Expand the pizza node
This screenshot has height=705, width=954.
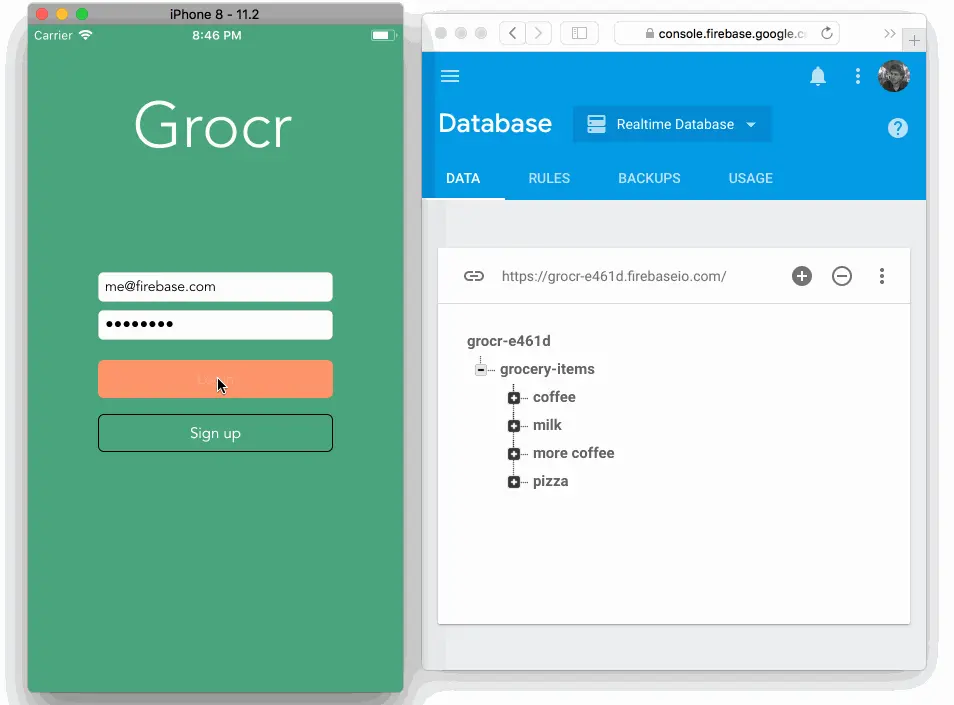coord(514,482)
